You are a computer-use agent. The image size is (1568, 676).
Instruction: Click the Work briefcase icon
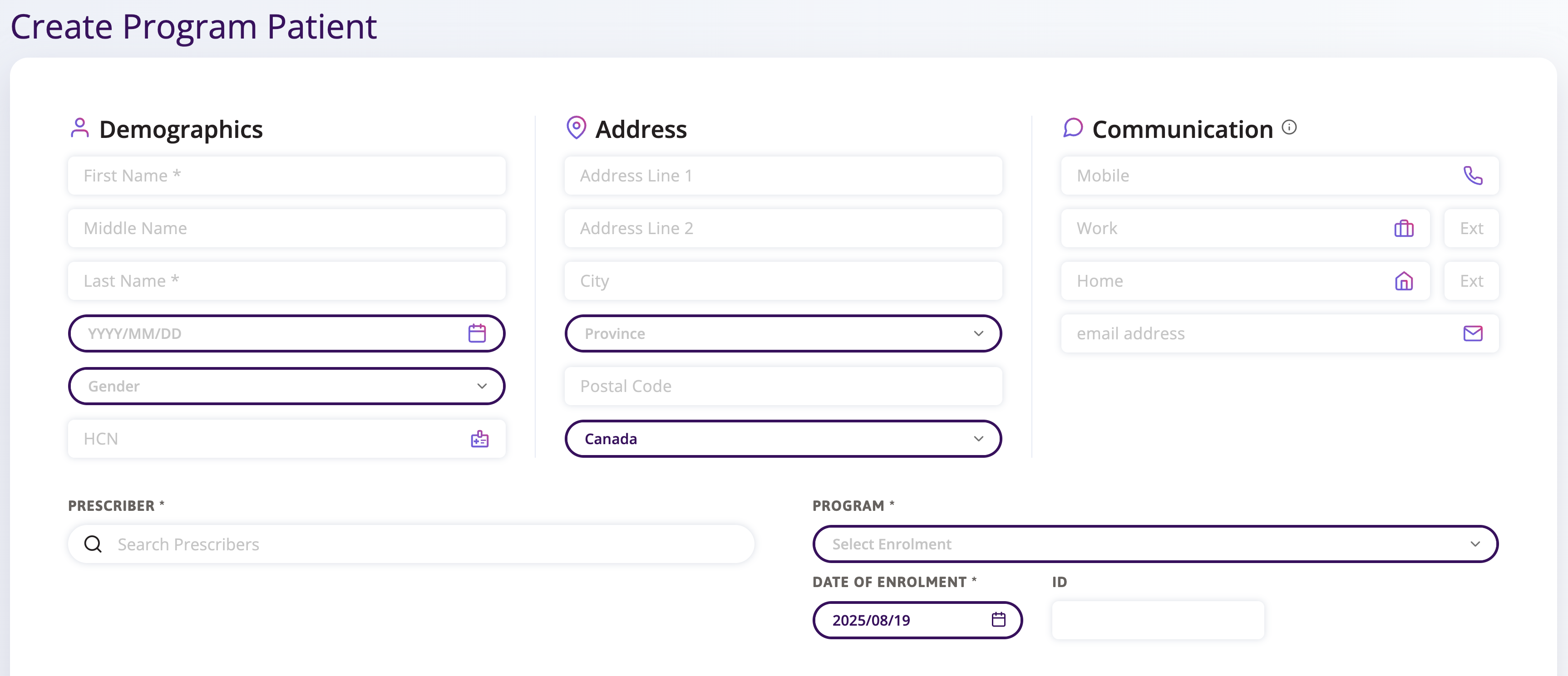(x=1404, y=228)
